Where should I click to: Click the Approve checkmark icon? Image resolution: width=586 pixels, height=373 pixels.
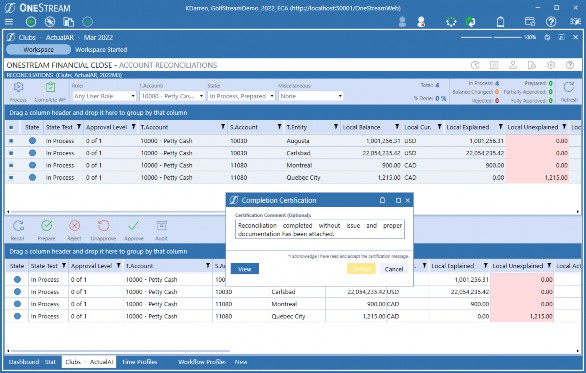133,226
